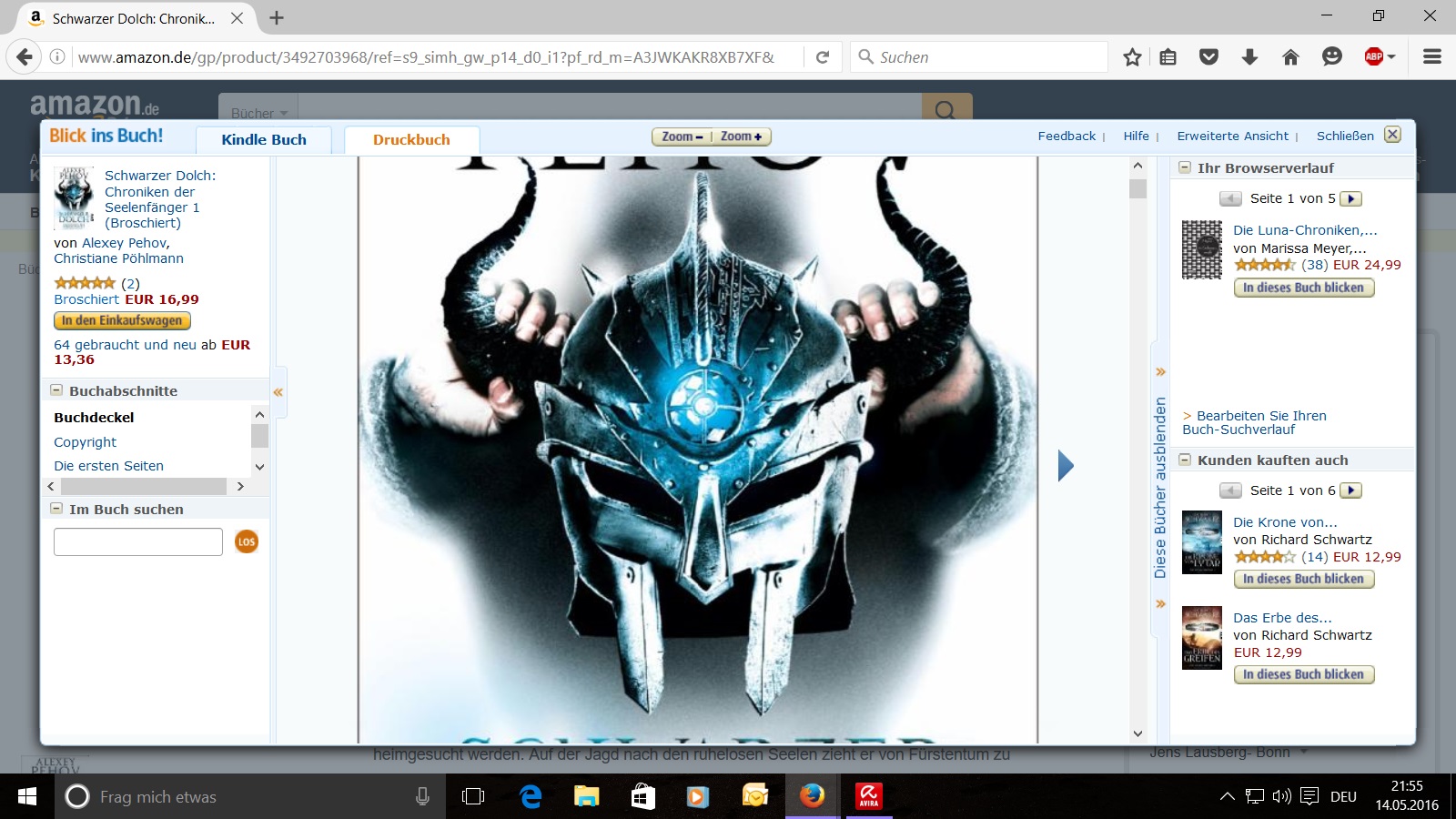This screenshot has width=1456, height=819.
Task: Open the Pocket icon in toolbar
Action: pos(1208,57)
